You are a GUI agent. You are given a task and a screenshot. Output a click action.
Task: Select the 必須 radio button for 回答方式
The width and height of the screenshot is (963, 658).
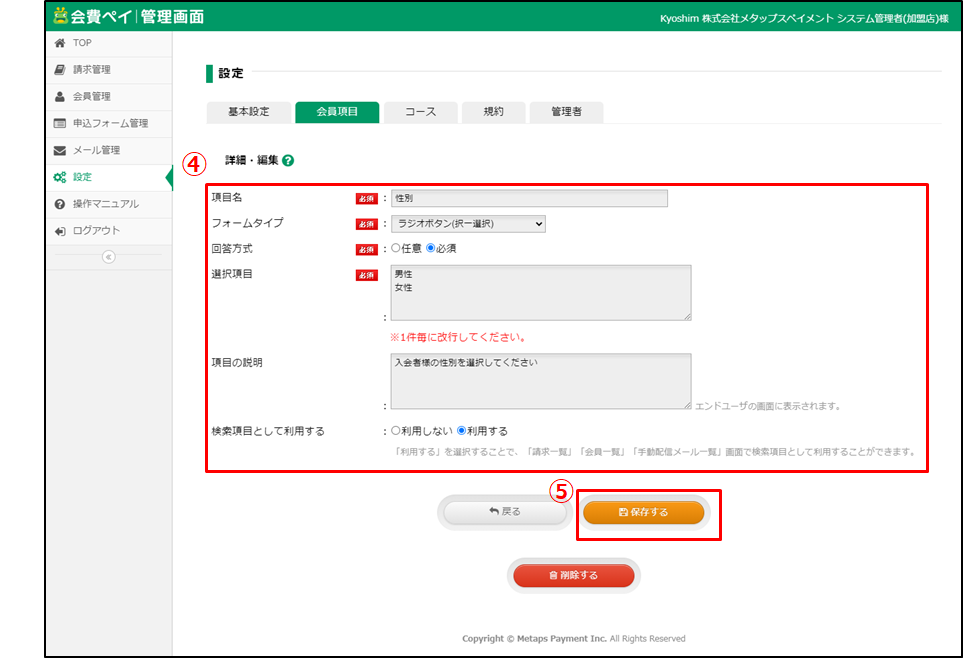(431, 248)
